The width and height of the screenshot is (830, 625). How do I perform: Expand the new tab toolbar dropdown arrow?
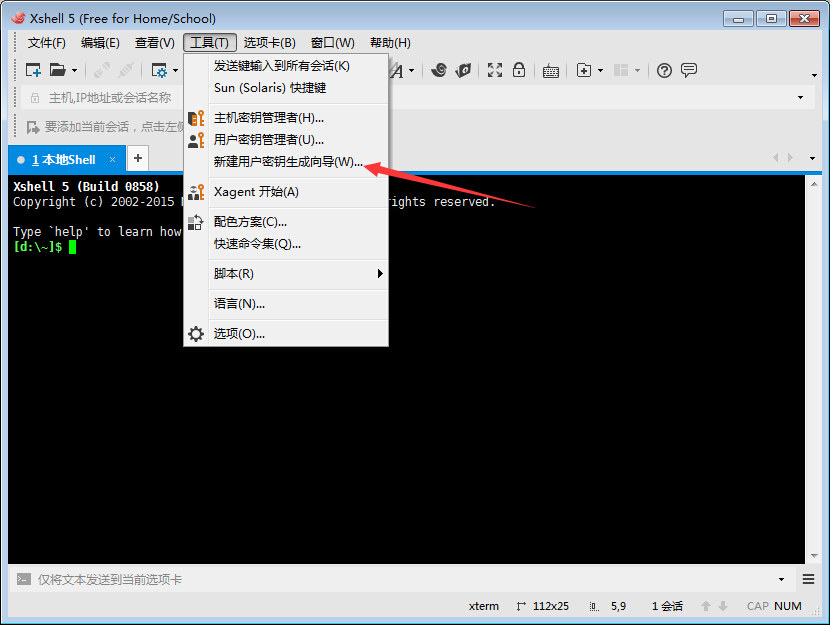tap(600, 70)
